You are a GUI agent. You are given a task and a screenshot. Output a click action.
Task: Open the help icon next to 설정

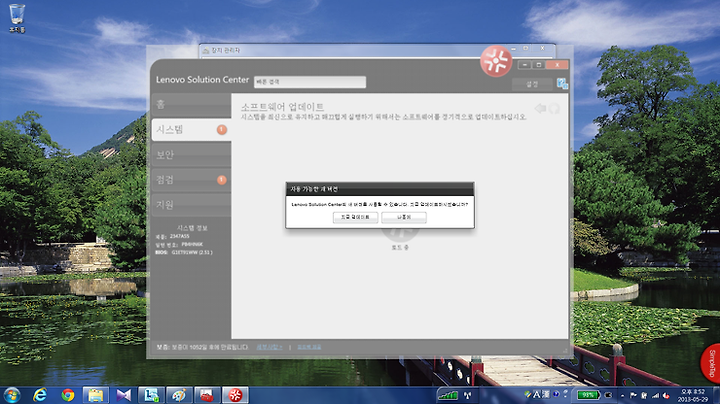[x=562, y=84]
